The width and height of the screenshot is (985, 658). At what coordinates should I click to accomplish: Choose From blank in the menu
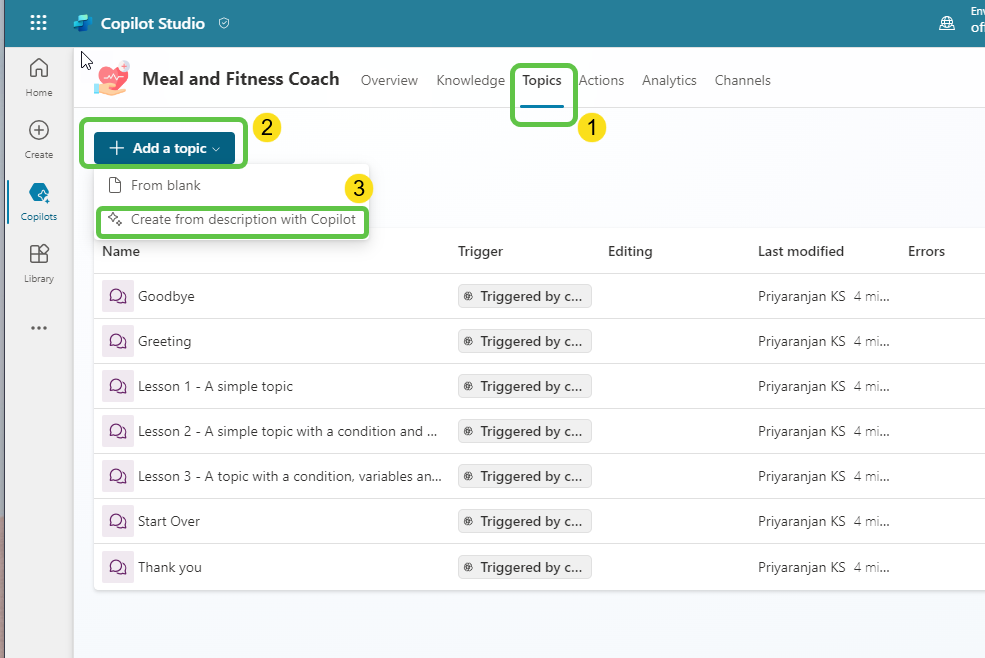[x=165, y=185]
